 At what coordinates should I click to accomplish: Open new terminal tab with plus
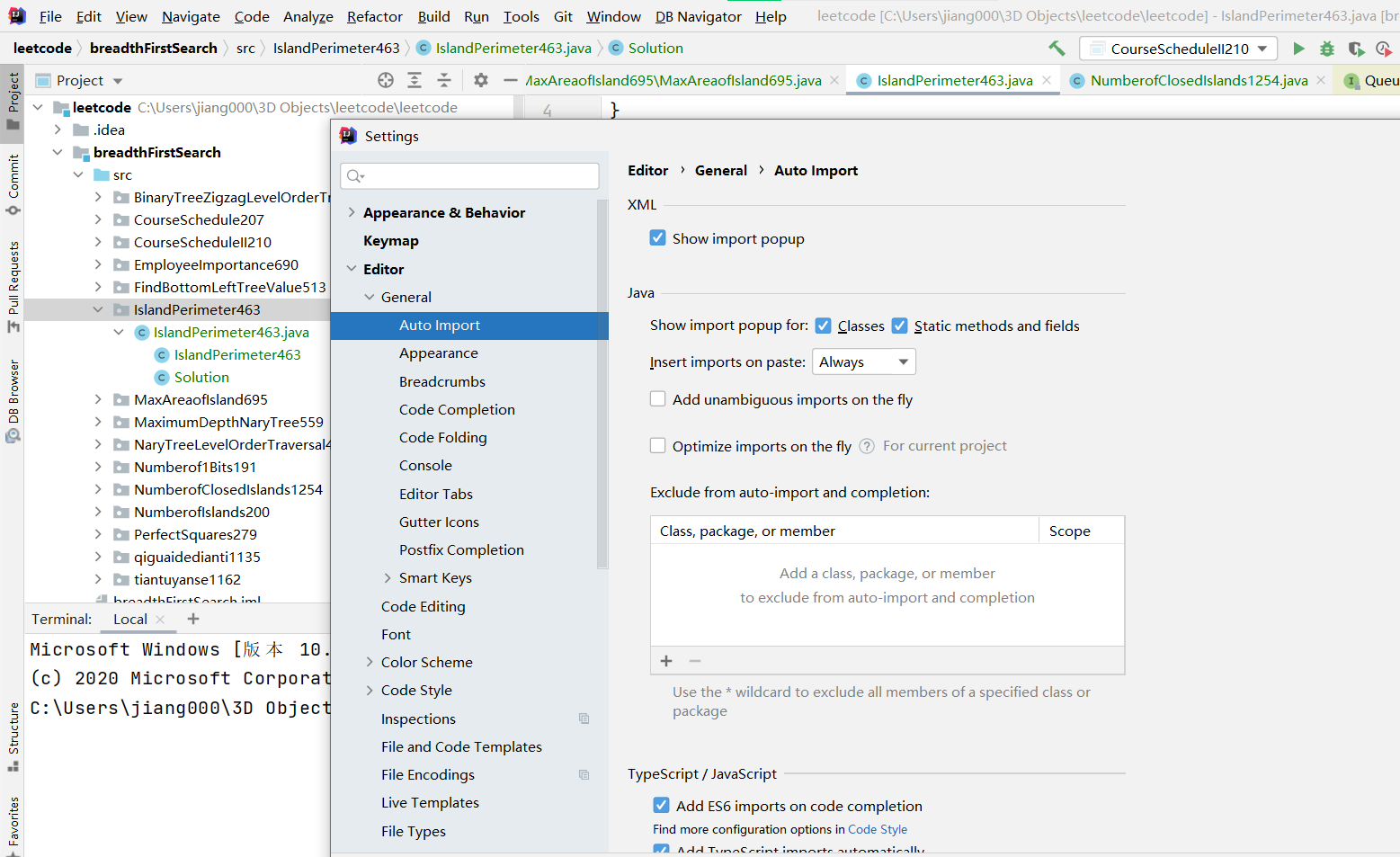193,619
